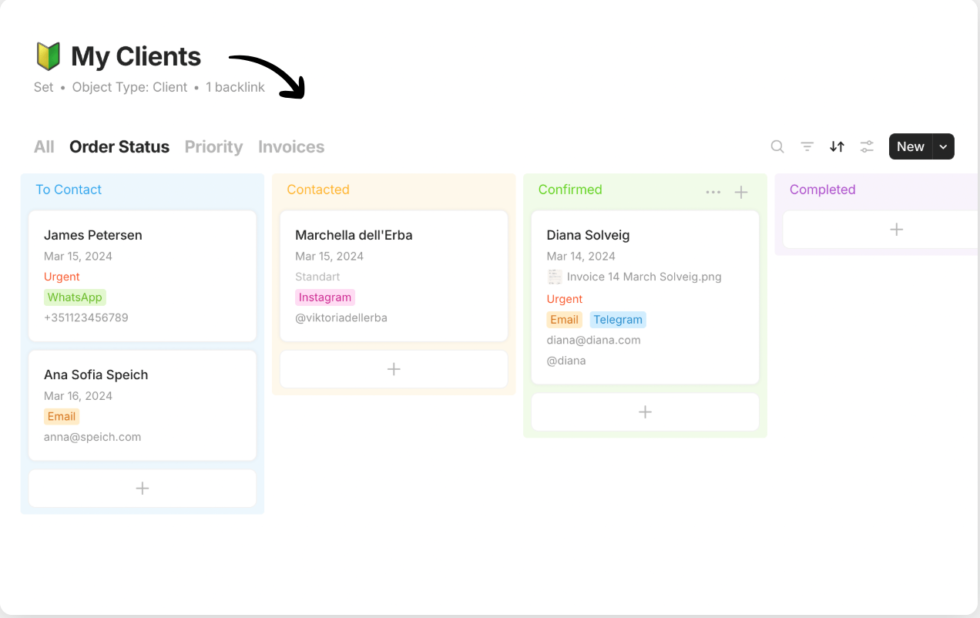Image resolution: width=980 pixels, height=618 pixels.
Task: Click the attachment icon on Invoice 14 March Solveig.png
Action: point(554,276)
